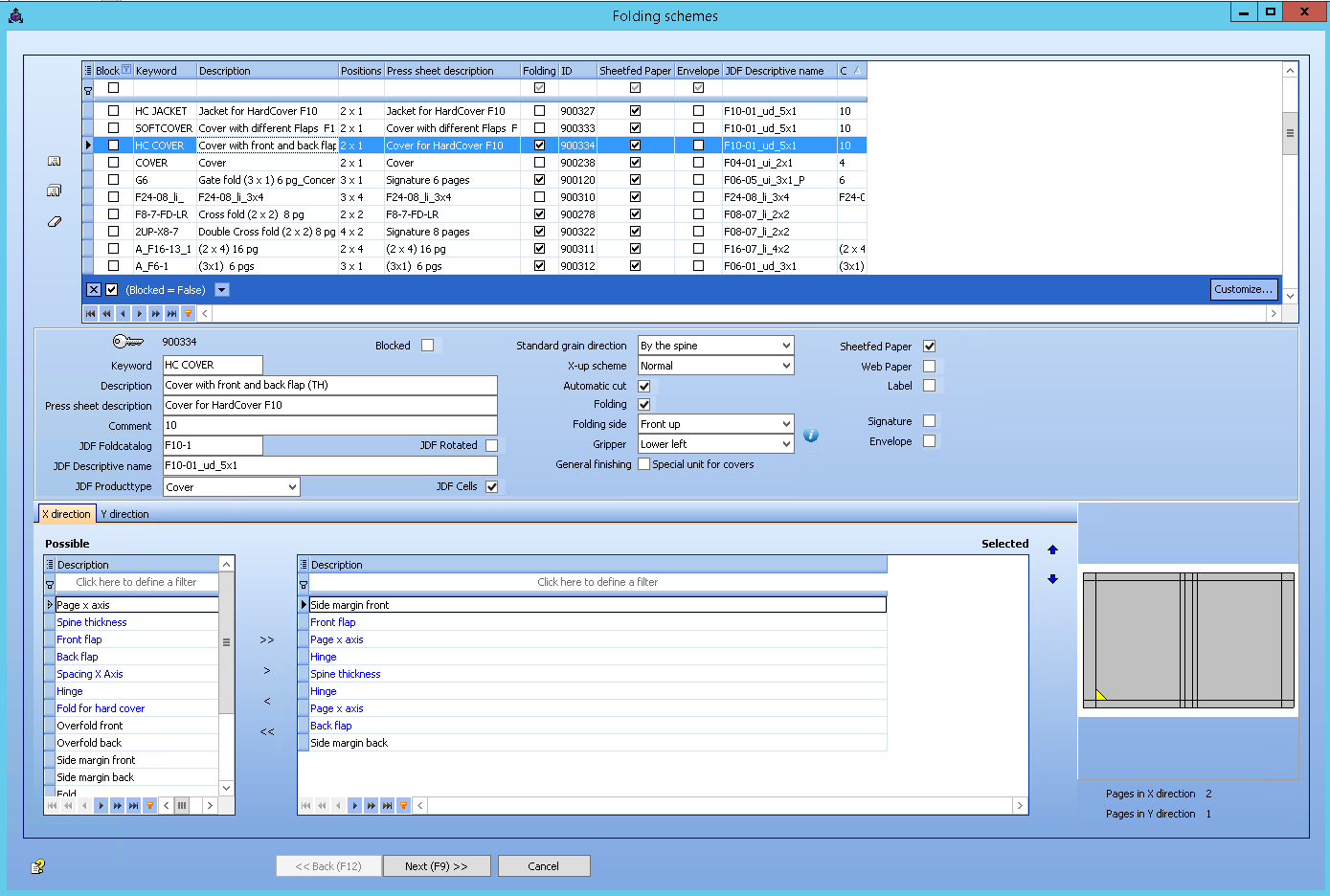Image resolution: width=1330 pixels, height=896 pixels.
Task: Open the Blocked = False filter history dropdown
Action: tap(222, 290)
